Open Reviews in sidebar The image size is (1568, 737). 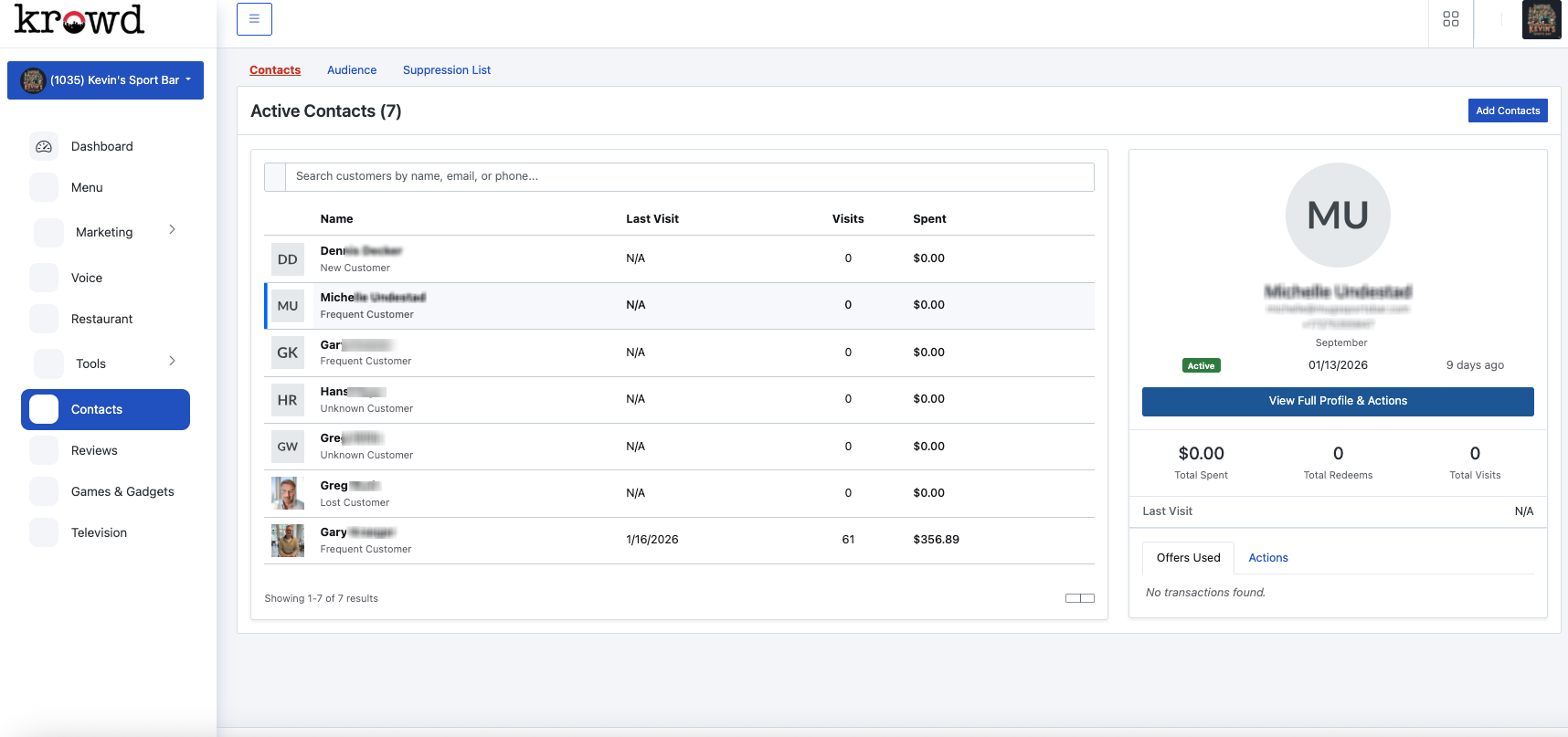click(94, 450)
